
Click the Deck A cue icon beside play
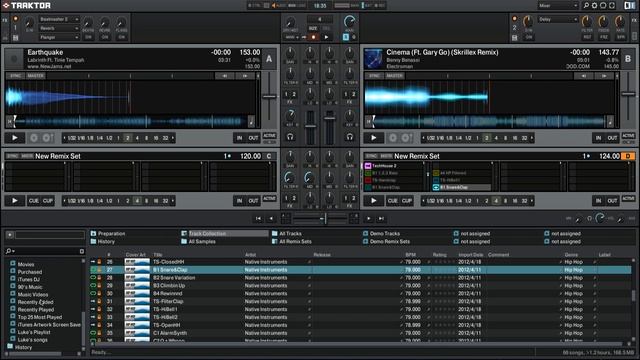[x=34, y=138]
